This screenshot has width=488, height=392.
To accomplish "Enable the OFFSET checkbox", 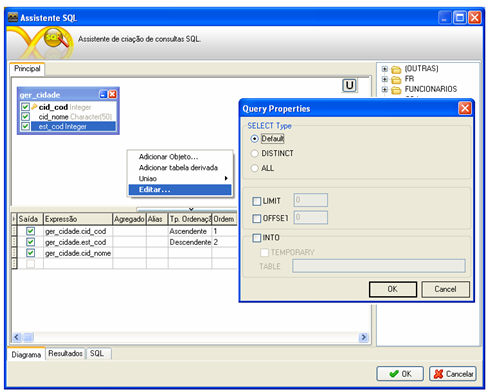I will [x=257, y=218].
